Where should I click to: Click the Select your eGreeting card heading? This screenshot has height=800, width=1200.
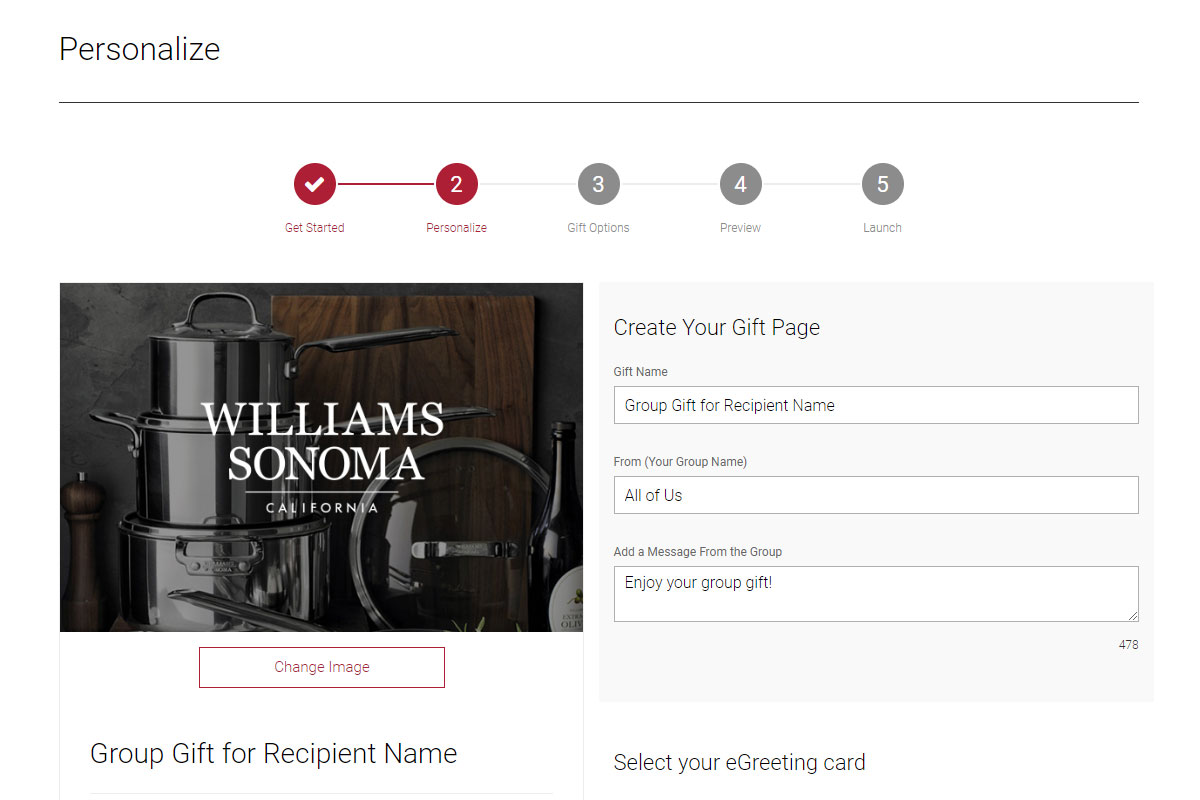point(740,762)
